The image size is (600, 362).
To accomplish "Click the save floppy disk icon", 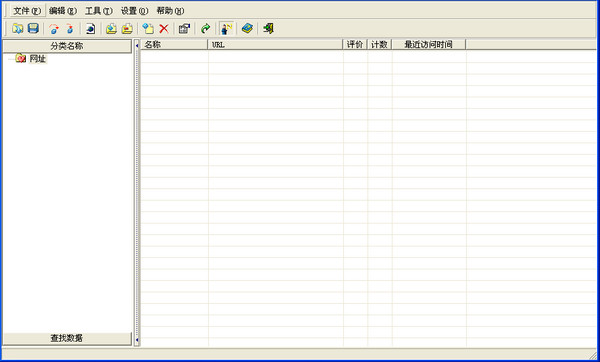I will (34, 29).
